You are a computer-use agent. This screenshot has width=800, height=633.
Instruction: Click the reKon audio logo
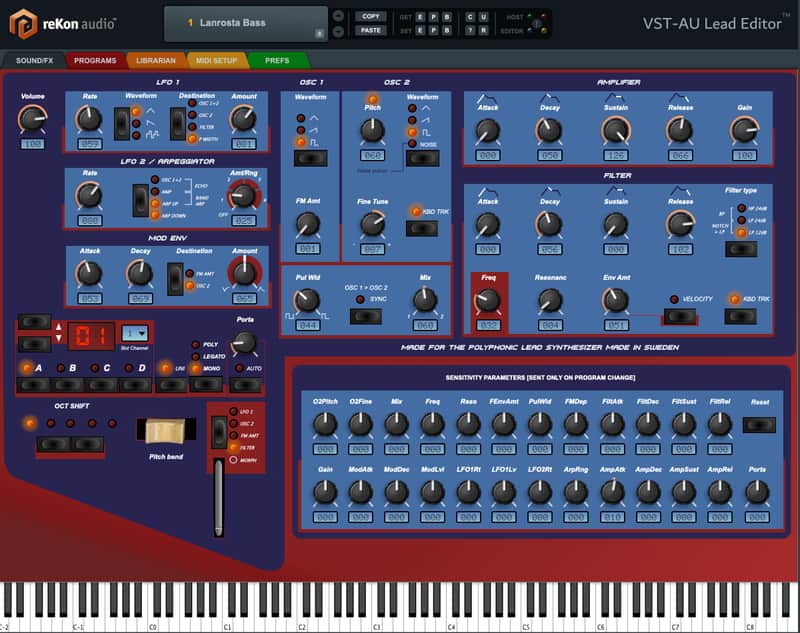coord(63,23)
